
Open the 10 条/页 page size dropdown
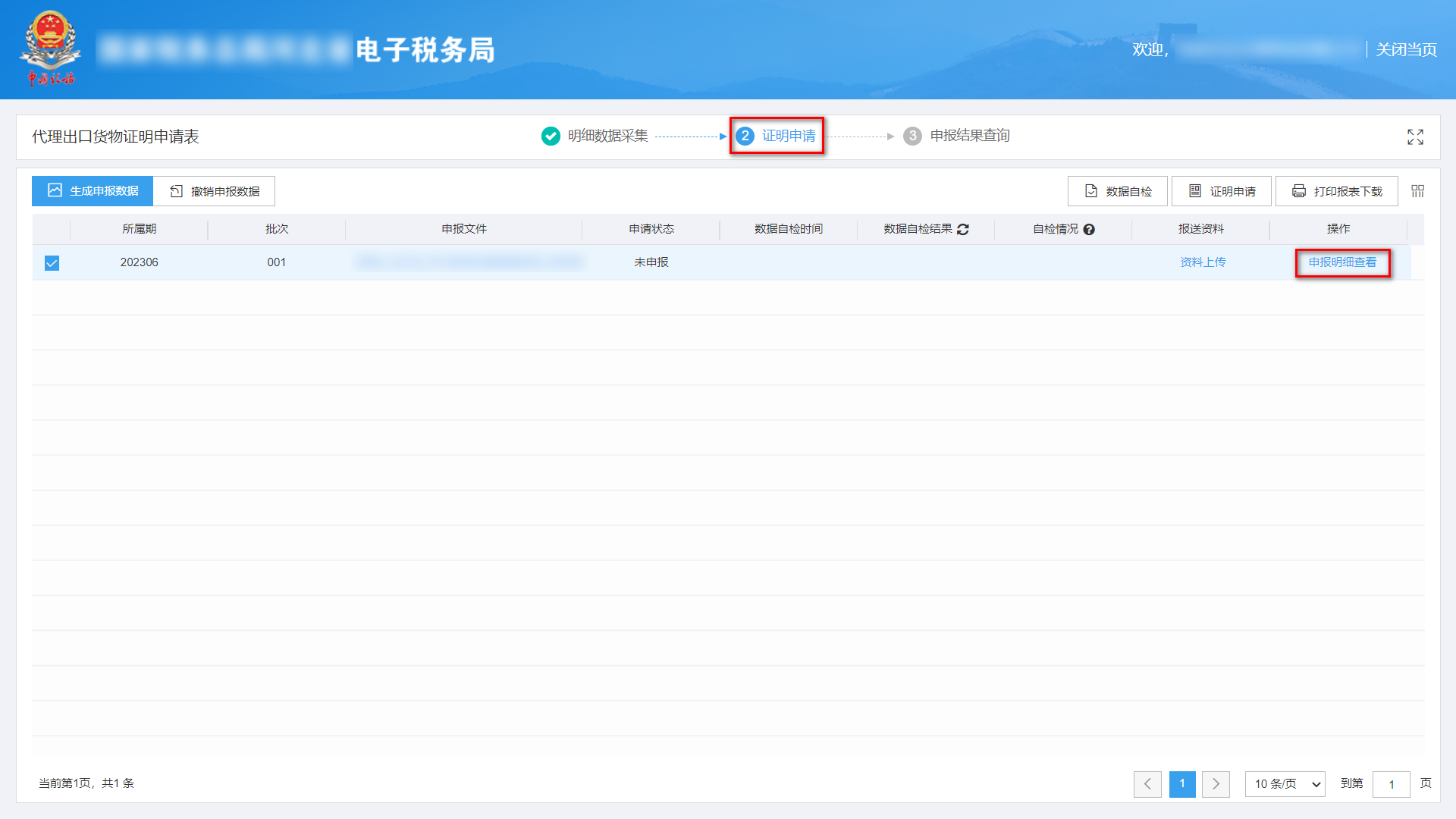pyautogui.click(x=1285, y=784)
